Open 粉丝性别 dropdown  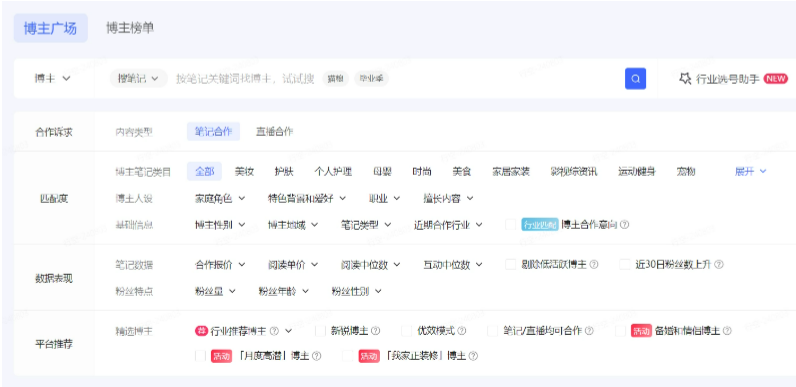coord(357,292)
